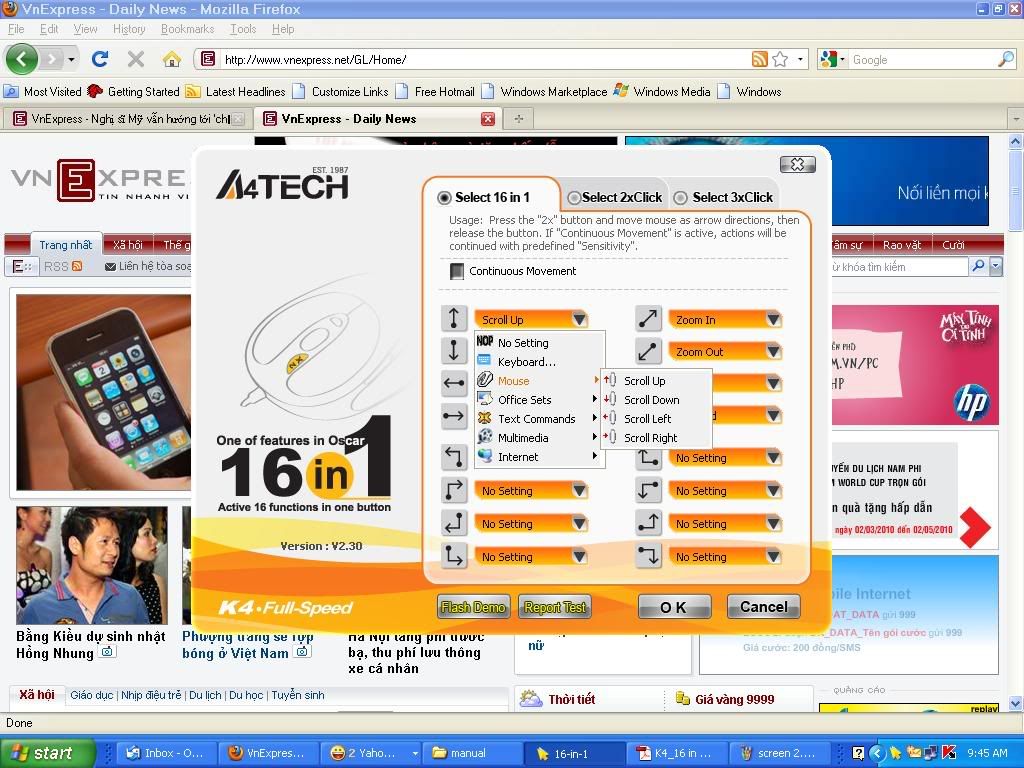
Task: Click the Firefox Stop icon
Action: (136, 59)
